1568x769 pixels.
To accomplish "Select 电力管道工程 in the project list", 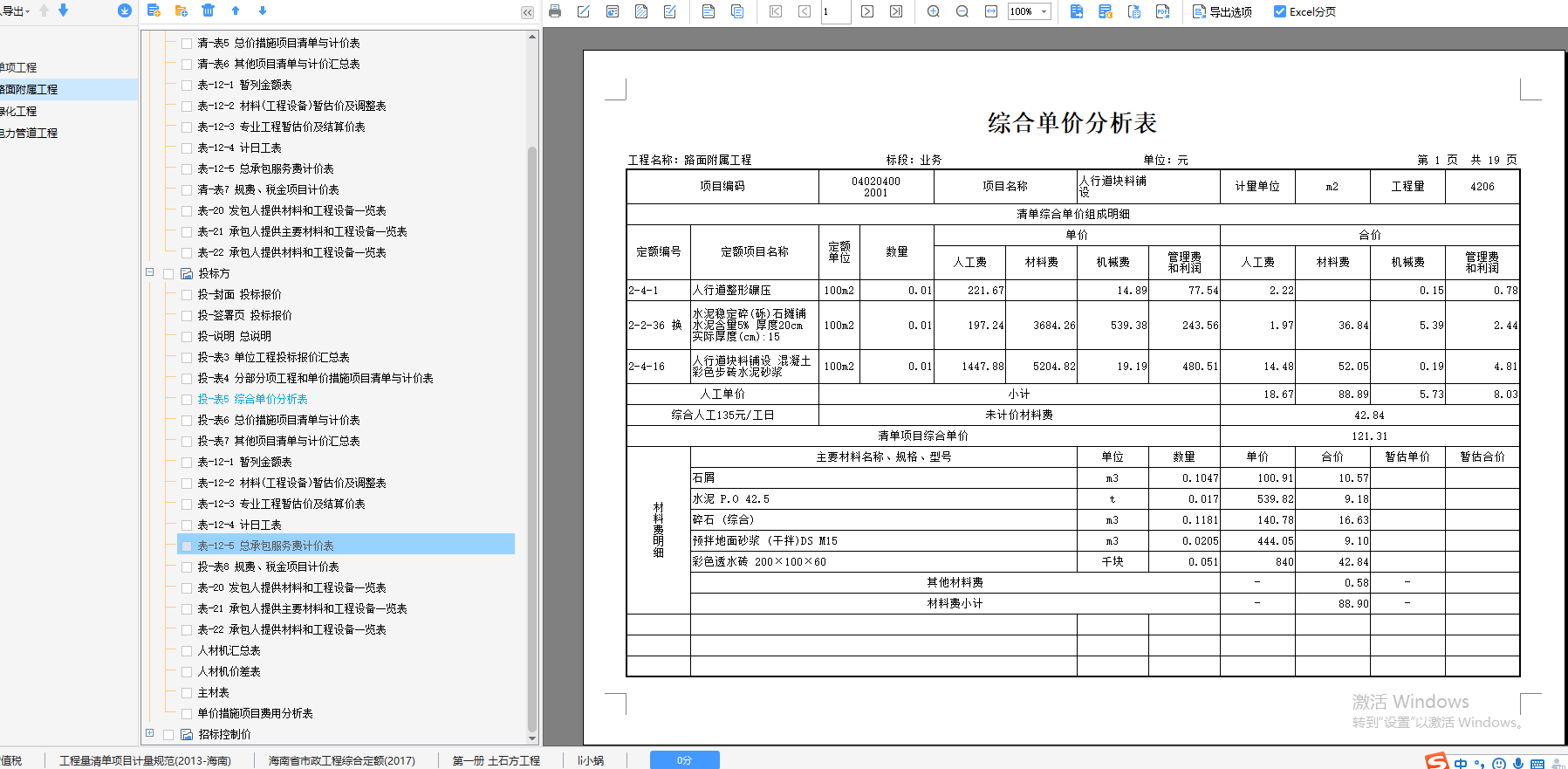I will [x=29, y=133].
